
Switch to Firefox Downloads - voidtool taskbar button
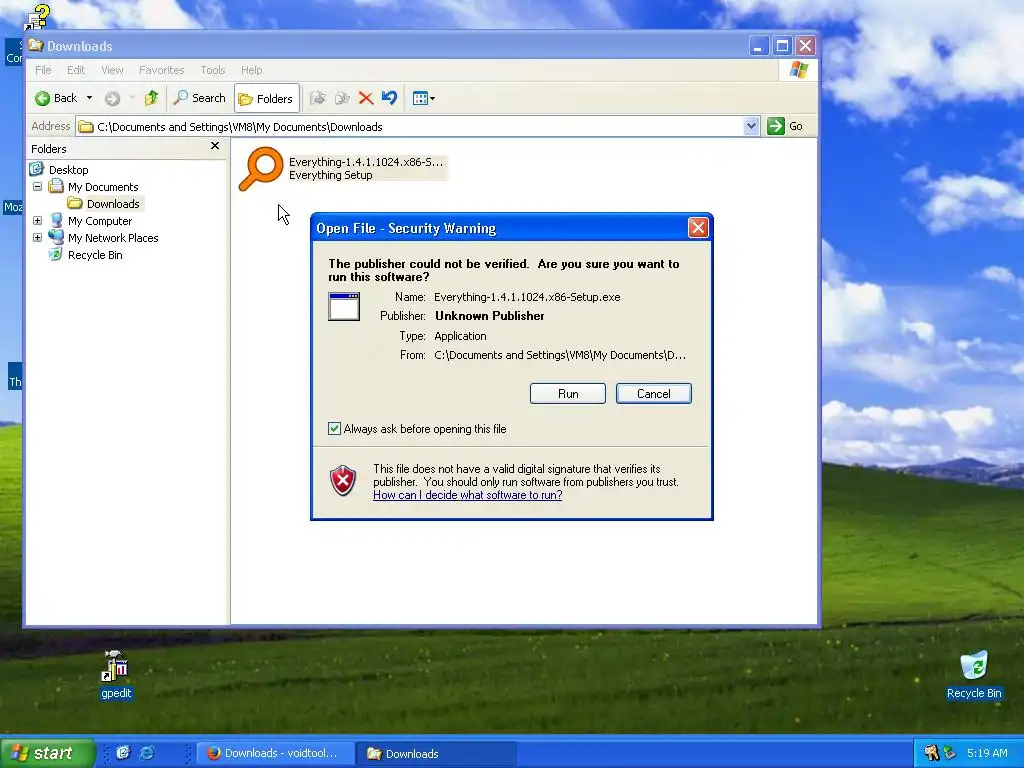pos(276,754)
